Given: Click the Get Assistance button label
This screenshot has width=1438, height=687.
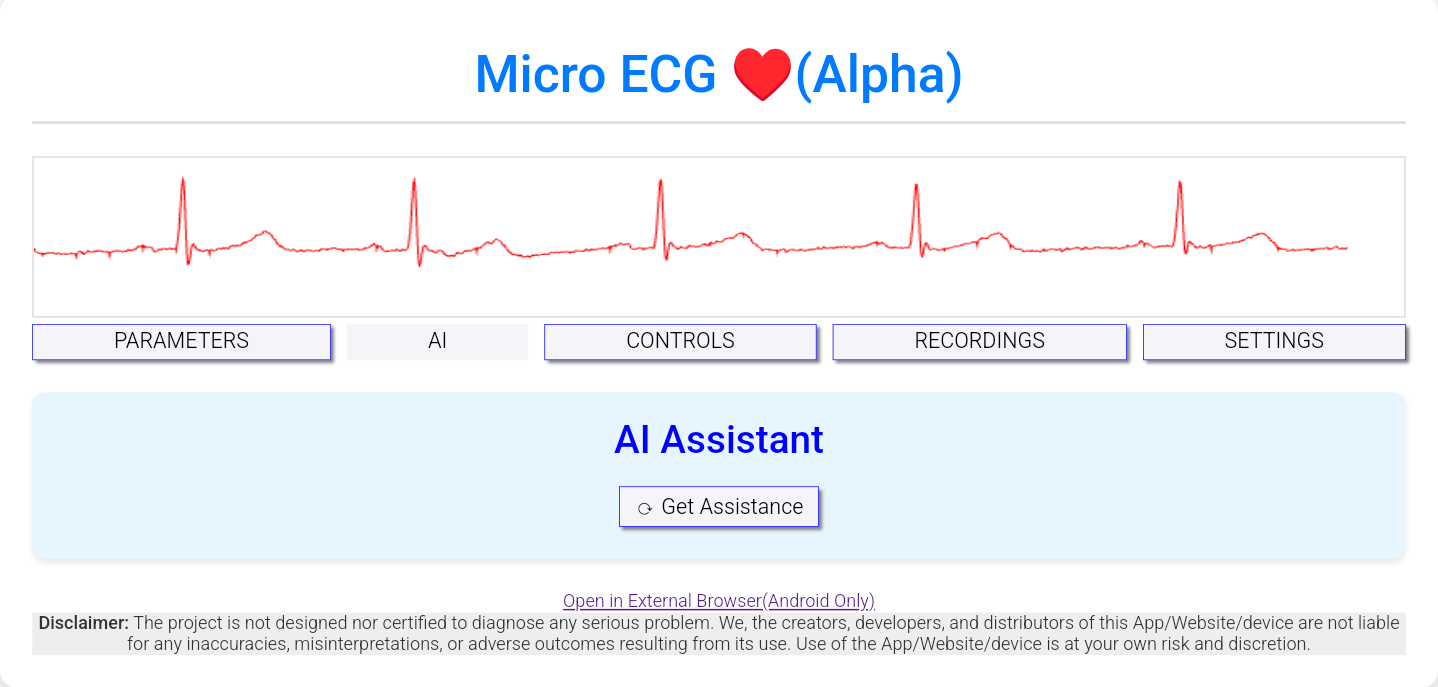Looking at the screenshot, I should coord(732,507).
